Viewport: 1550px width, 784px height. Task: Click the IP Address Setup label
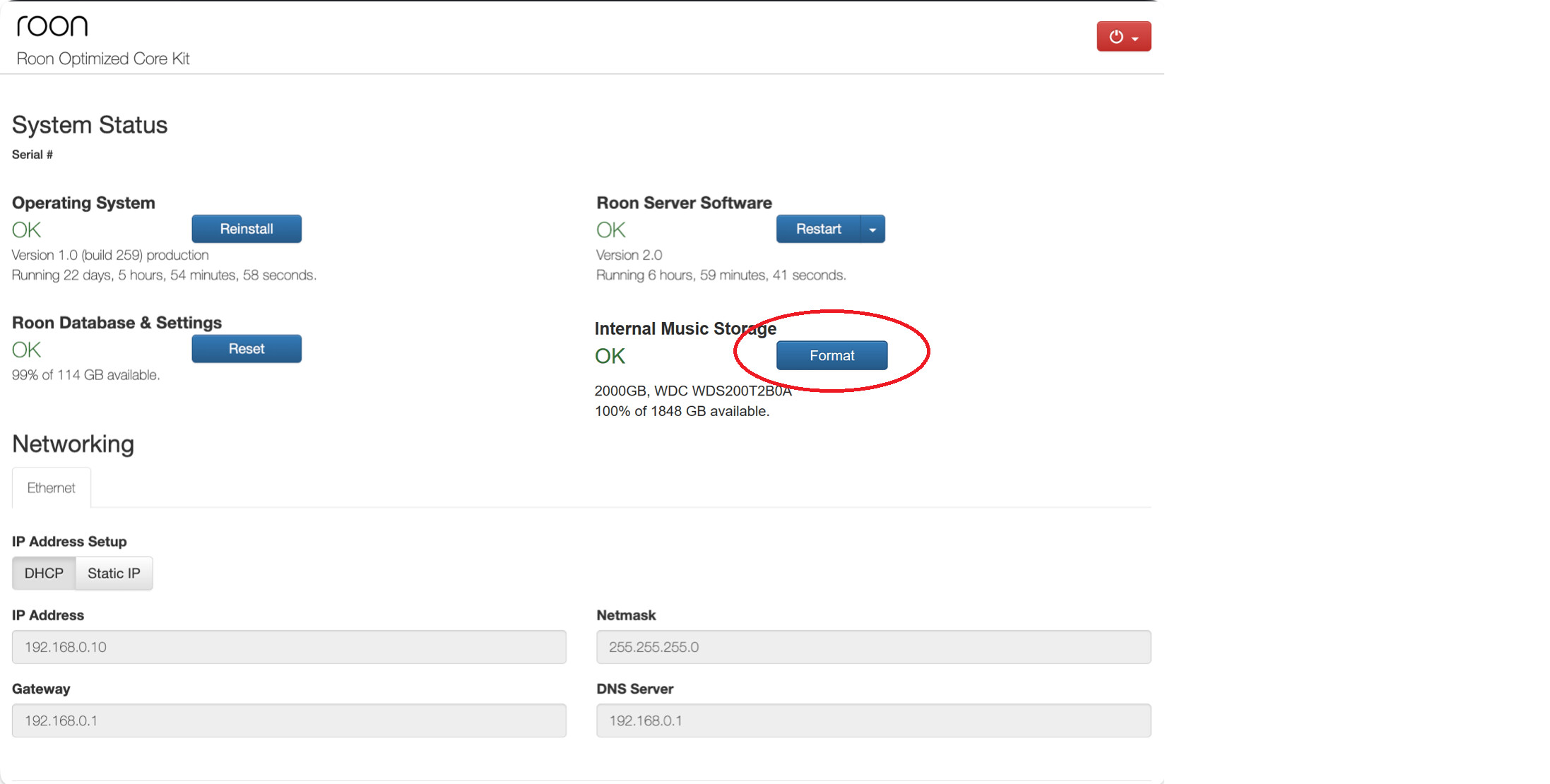69,542
